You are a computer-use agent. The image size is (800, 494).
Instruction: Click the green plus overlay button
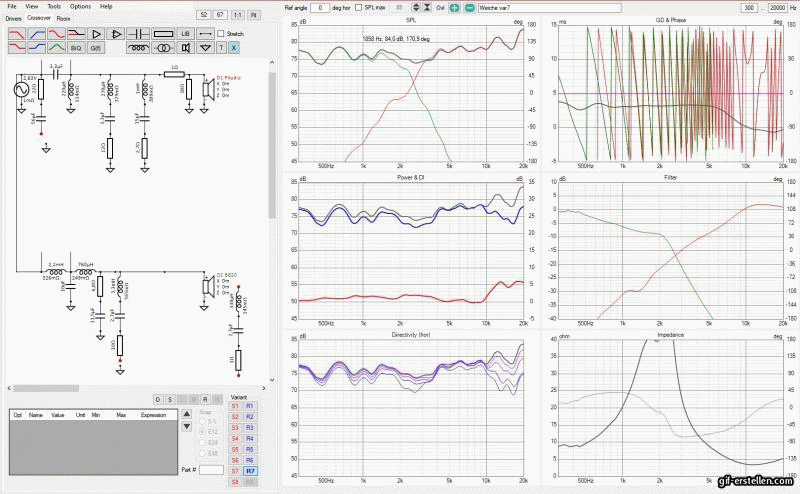[x=454, y=7]
